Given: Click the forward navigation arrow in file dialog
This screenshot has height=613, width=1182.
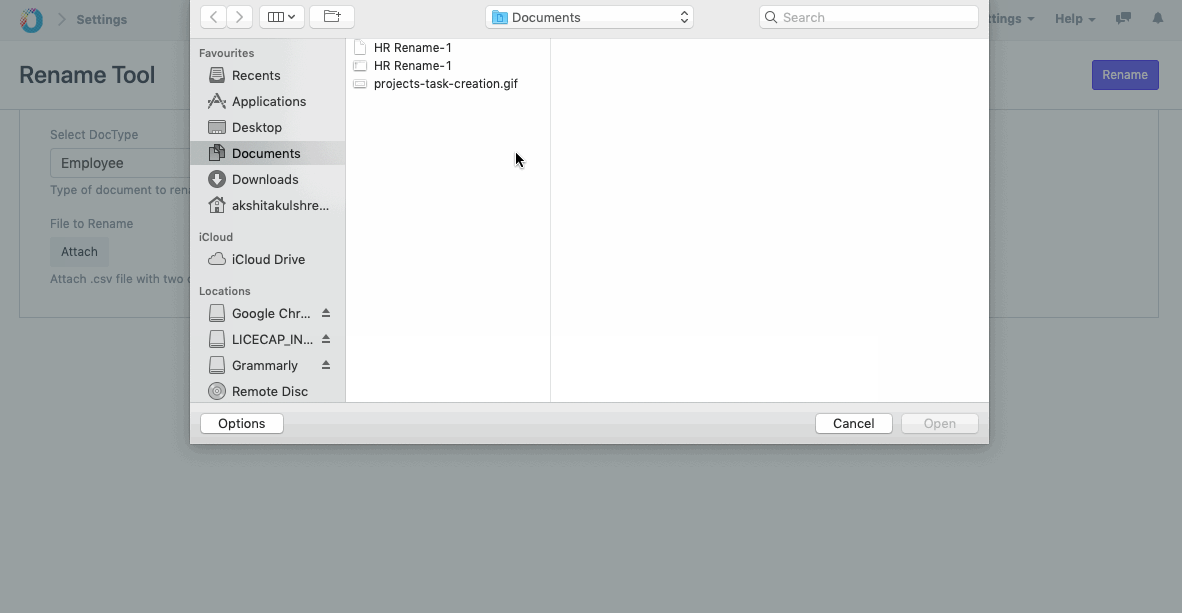Looking at the screenshot, I should (x=240, y=17).
